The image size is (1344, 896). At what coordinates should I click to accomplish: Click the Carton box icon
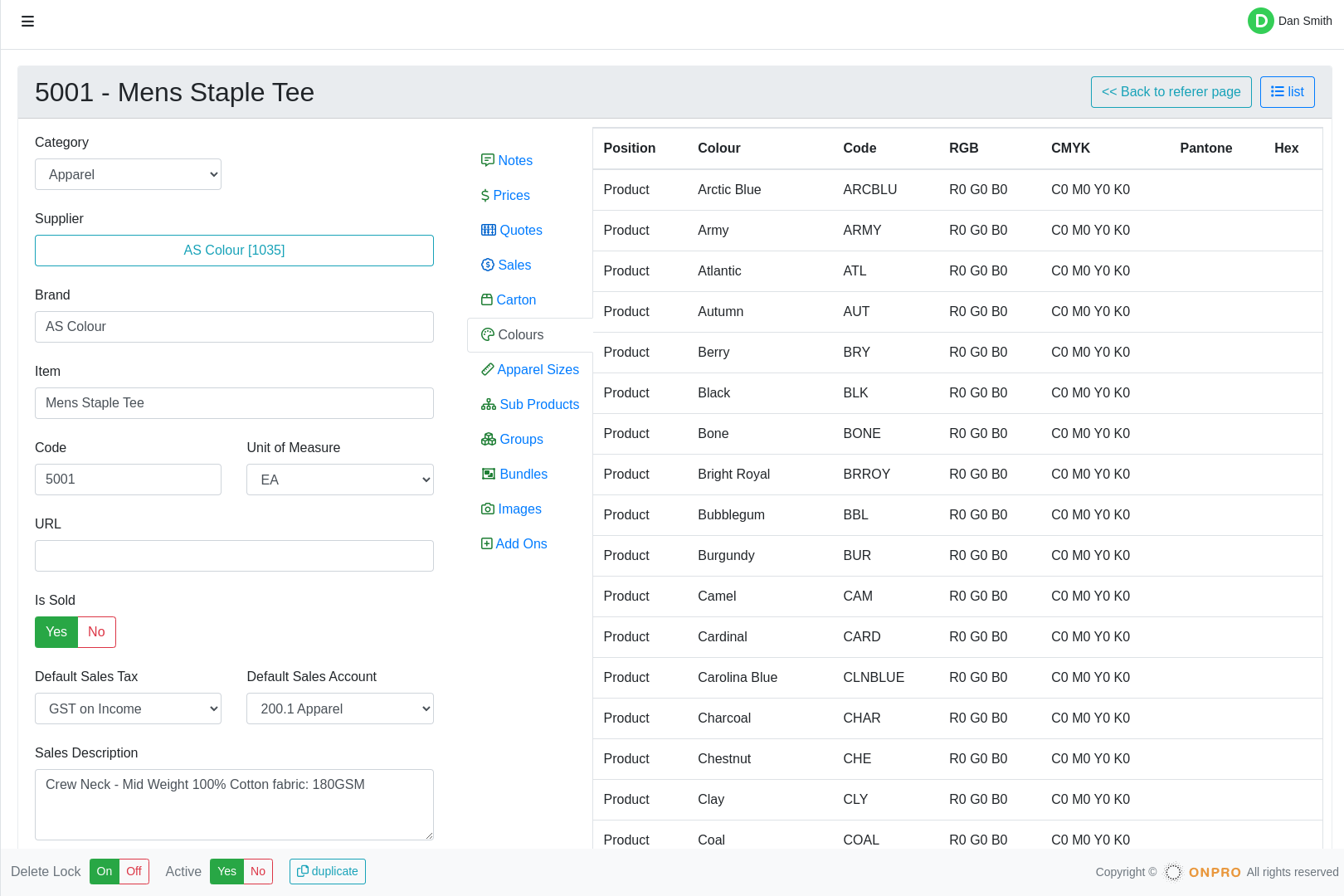click(487, 299)
